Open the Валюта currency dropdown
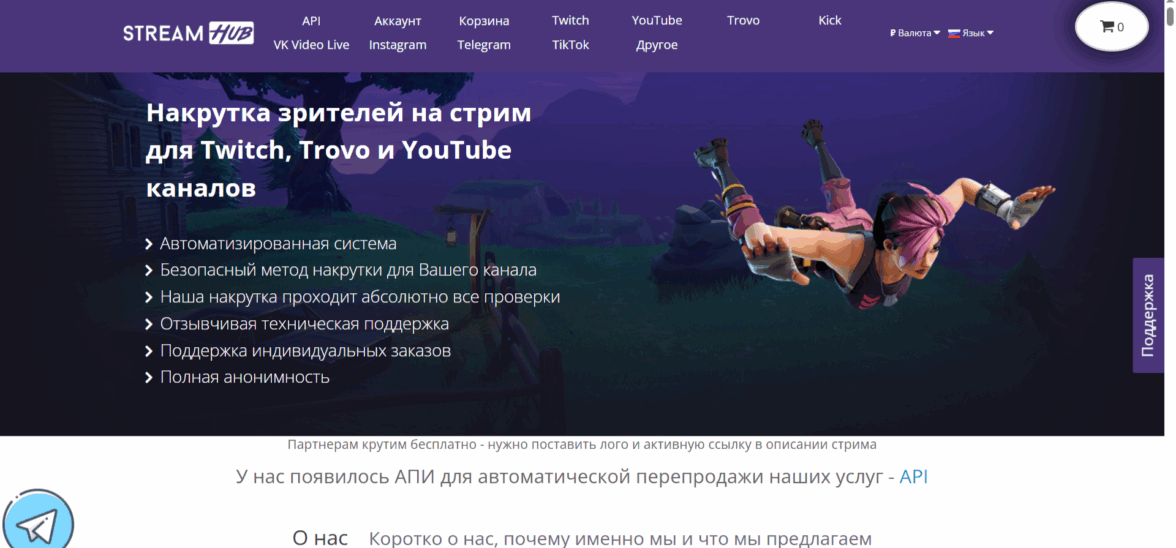The image size is (1176, 548). coord(914,33)
